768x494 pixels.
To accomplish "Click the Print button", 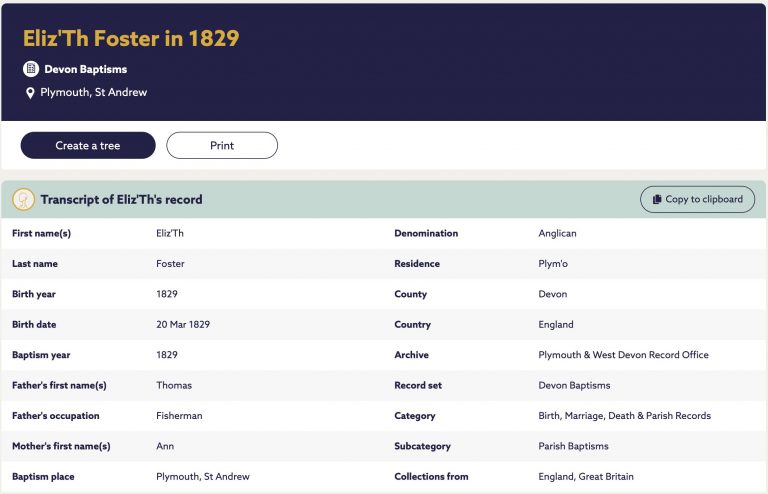I will point(222,145).
